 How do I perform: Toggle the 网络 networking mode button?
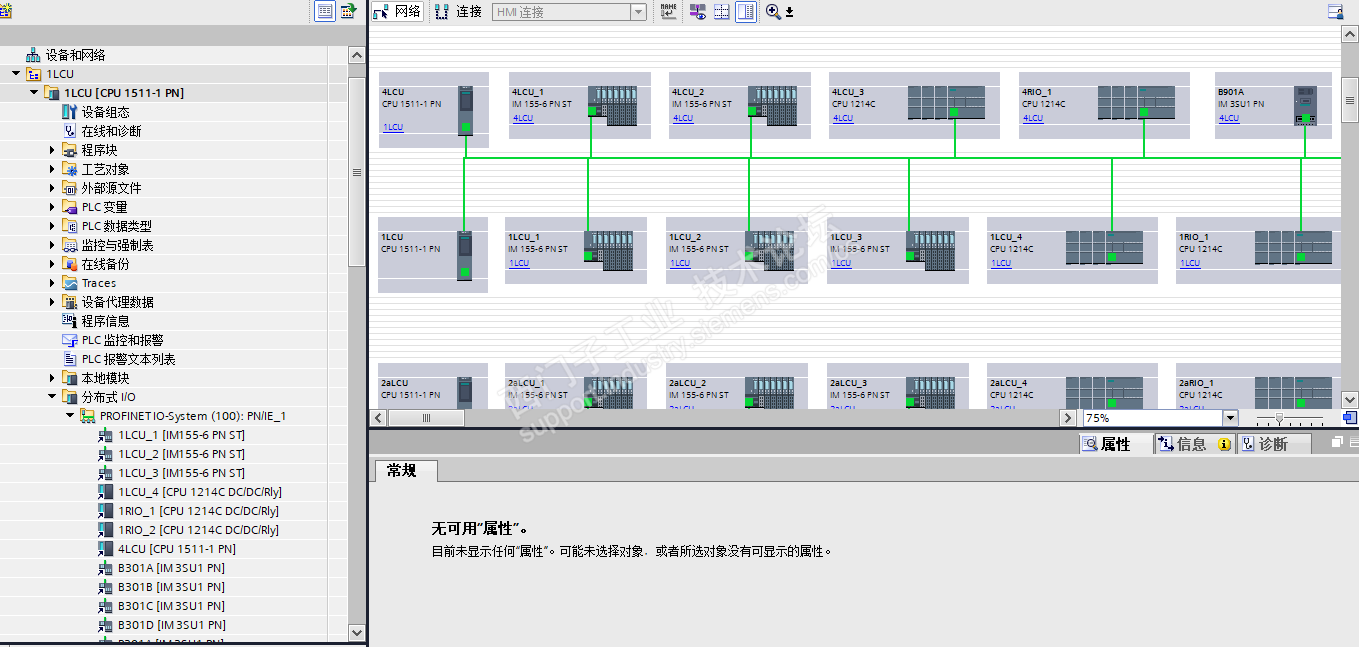coord(398,11)
